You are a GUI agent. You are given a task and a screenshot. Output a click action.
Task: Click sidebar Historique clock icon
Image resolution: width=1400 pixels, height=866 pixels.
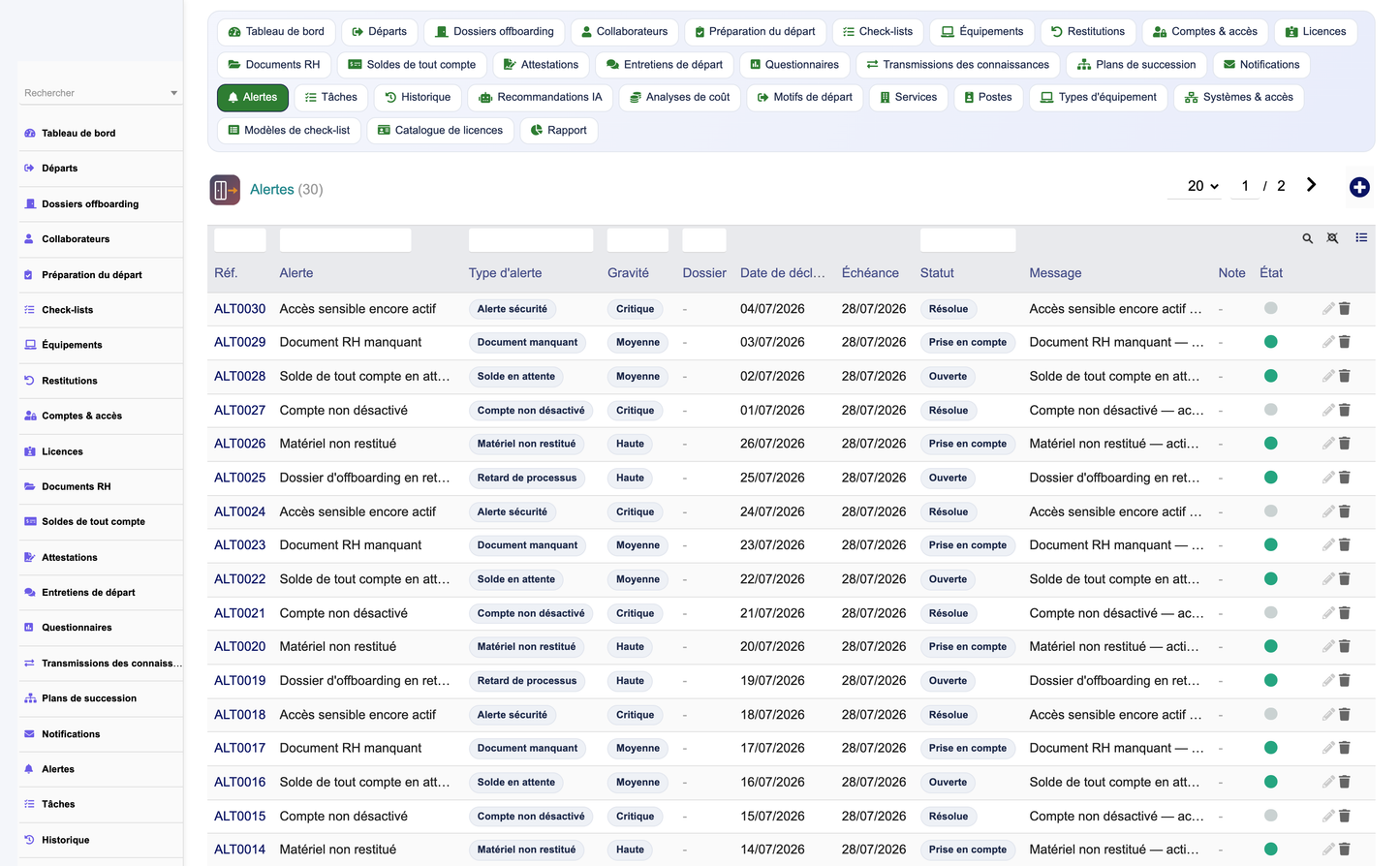[29, 840]
